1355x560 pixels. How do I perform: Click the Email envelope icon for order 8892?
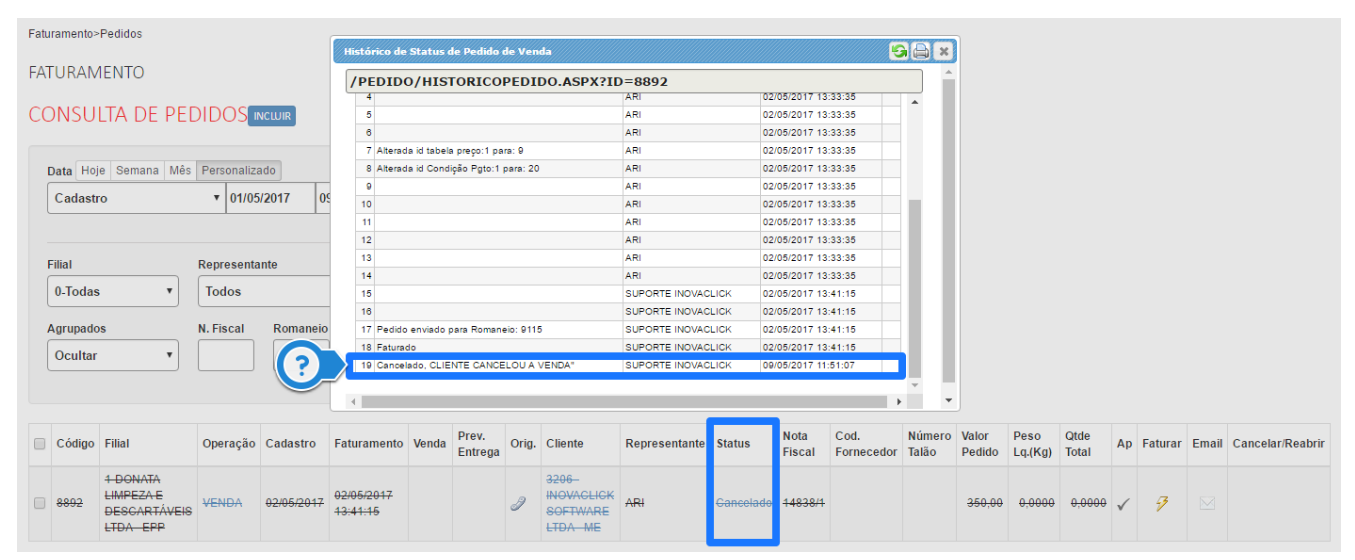tap(1206, 503)
